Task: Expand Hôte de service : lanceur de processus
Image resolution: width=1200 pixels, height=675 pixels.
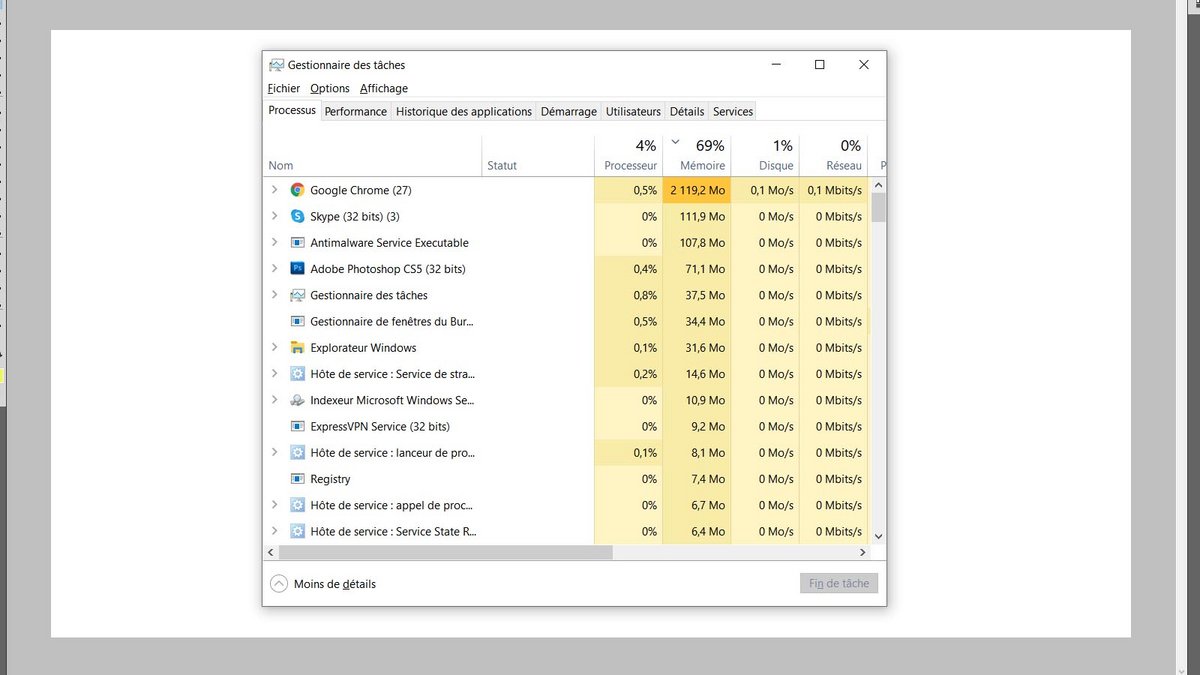Action: click(x=274, y=453)
